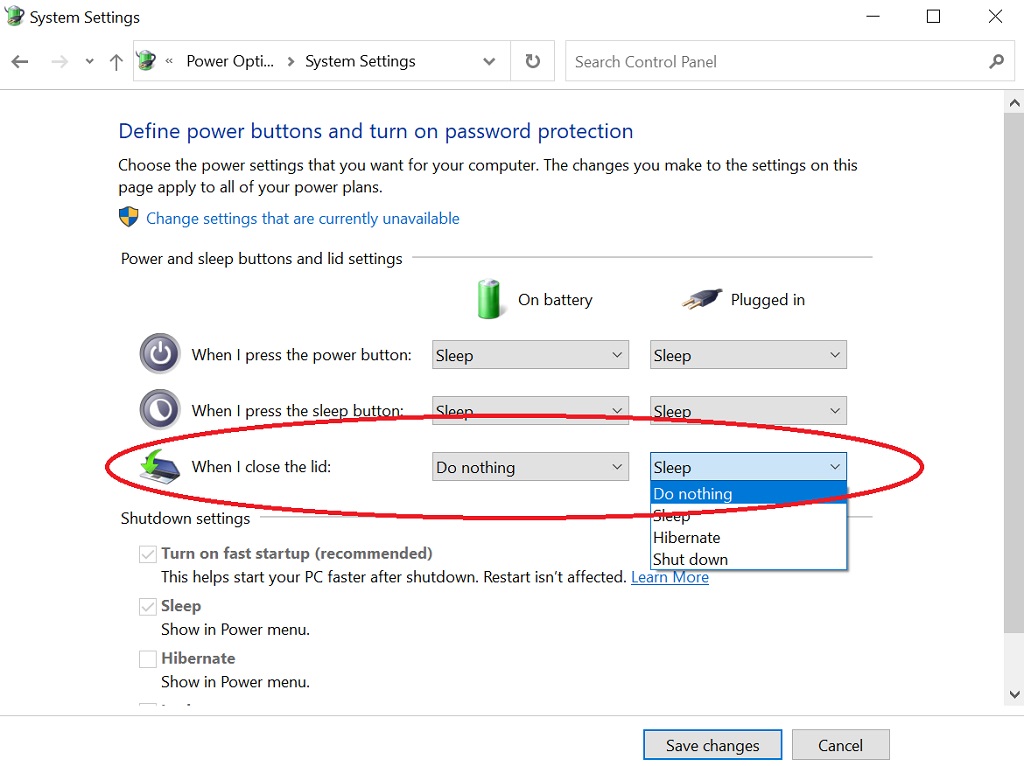Toggle the Sleep power menu checkbox
The image size is (1024, 766).
point(148,606)
